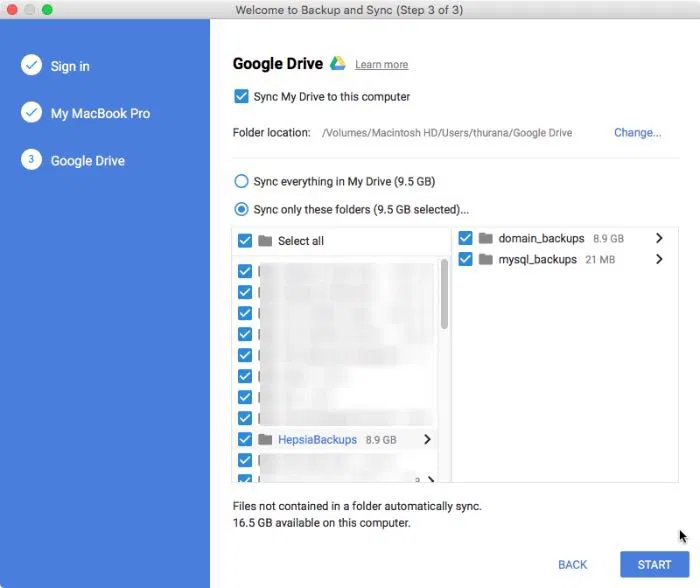700x588 pixels.
Task: Uncheck Sync My Drive to this computer
Action: pyautogui.click(x=241, y=97)
